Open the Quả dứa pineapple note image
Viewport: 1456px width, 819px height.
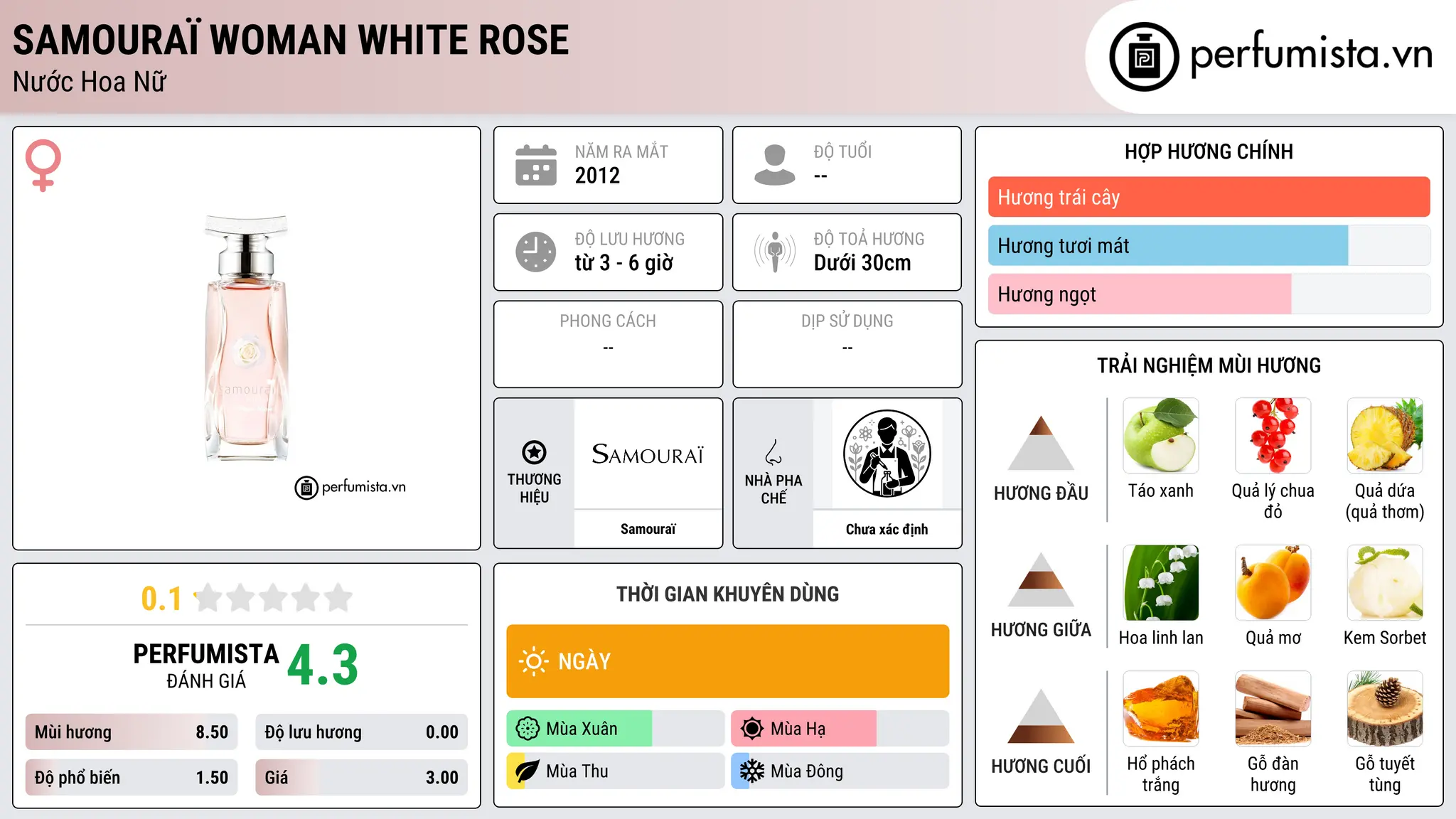pyautogui.click(x=1385, y=436)
